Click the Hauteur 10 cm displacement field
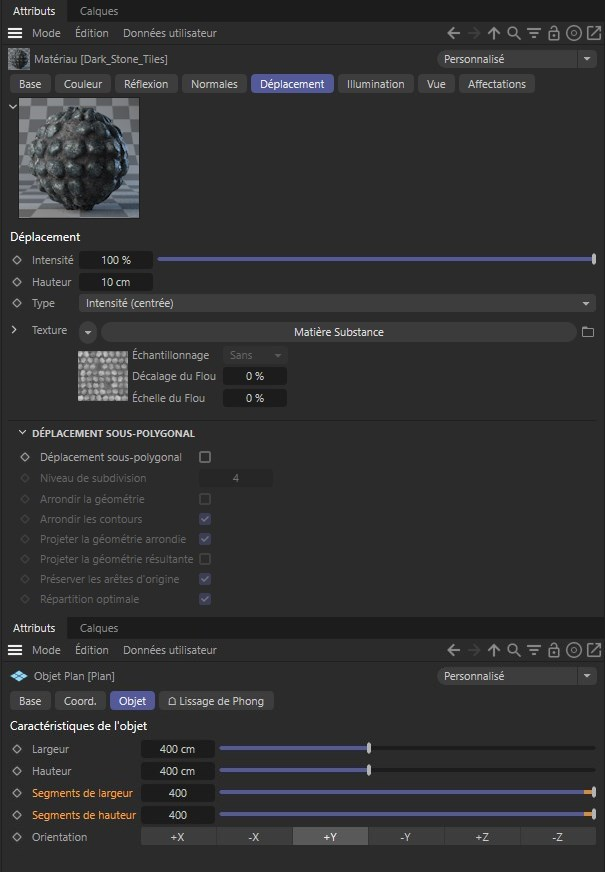Viewport: 605px width, 872px height. (x=116, y=282)
